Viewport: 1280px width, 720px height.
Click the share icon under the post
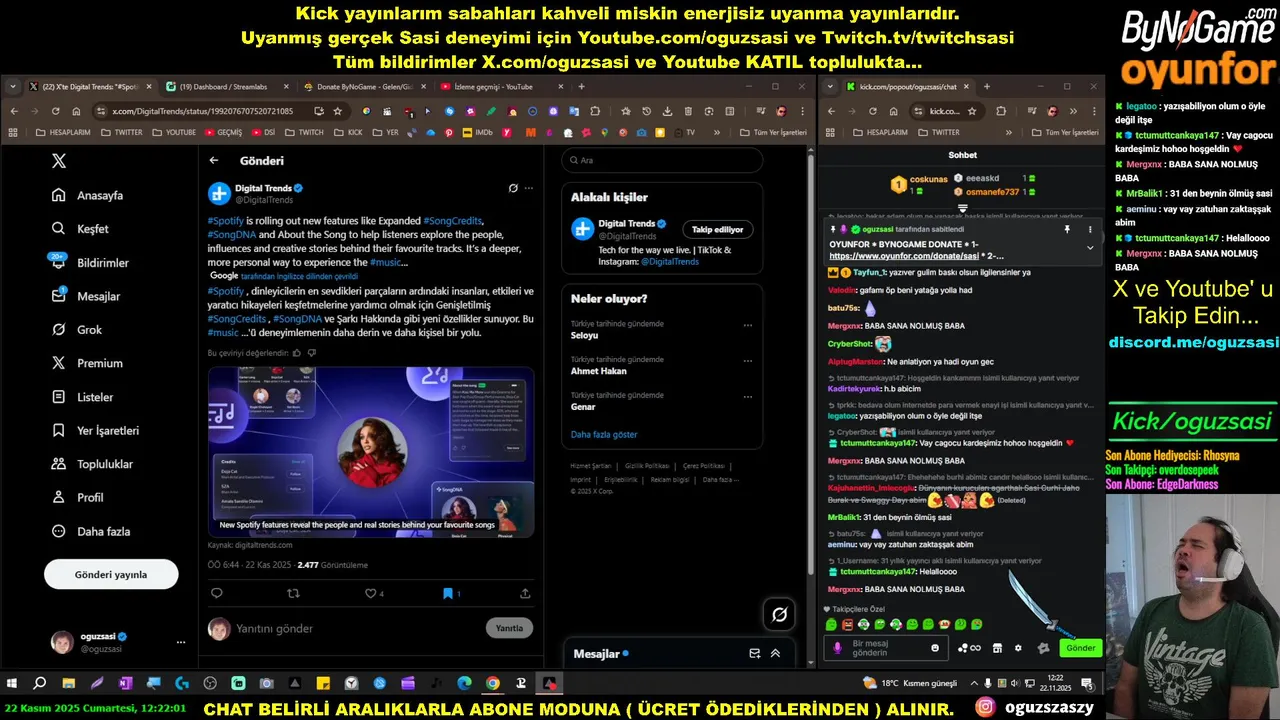[x=525, y=593]
